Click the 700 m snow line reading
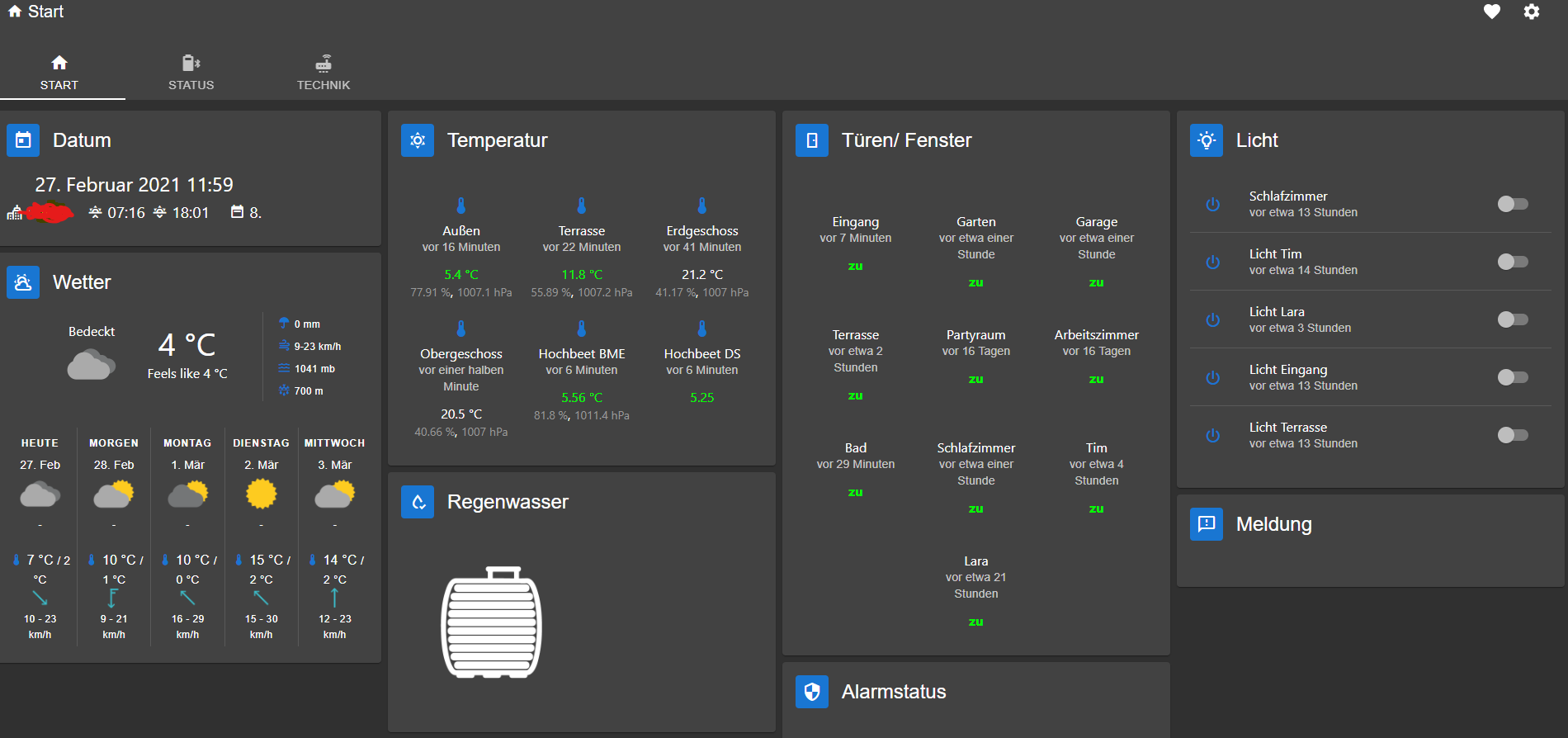The height and width of the screenshot is (738, 1568). 309,391
